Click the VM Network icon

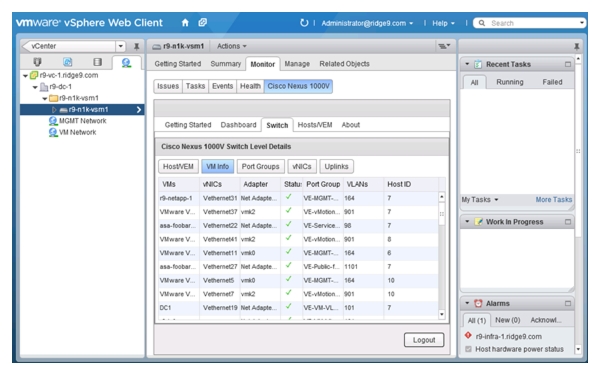click(x=53, y=133)
